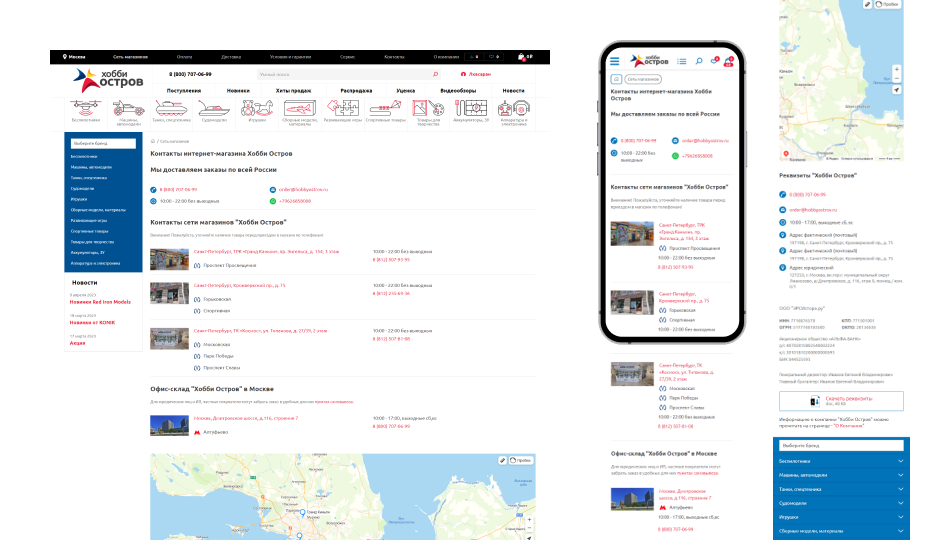
Task: Expand Машины, автомодели in mobile category list
Action: 900,475
